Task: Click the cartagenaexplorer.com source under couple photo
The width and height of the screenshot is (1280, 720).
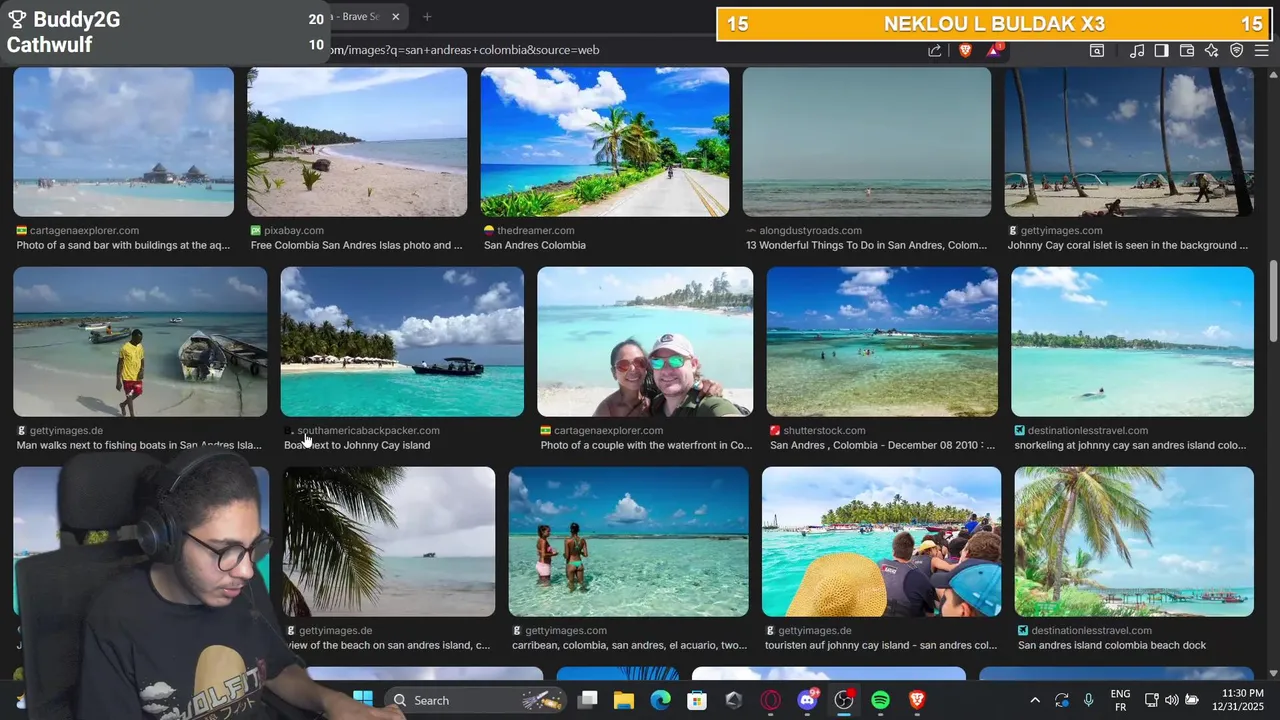Action: coord(608,430)
